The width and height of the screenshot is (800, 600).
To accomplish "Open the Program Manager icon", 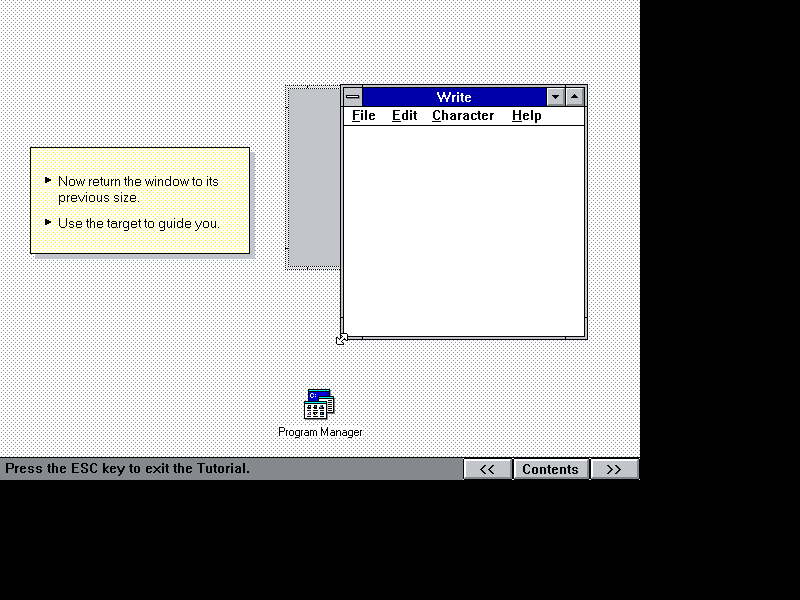I will [x=318, y=403].
